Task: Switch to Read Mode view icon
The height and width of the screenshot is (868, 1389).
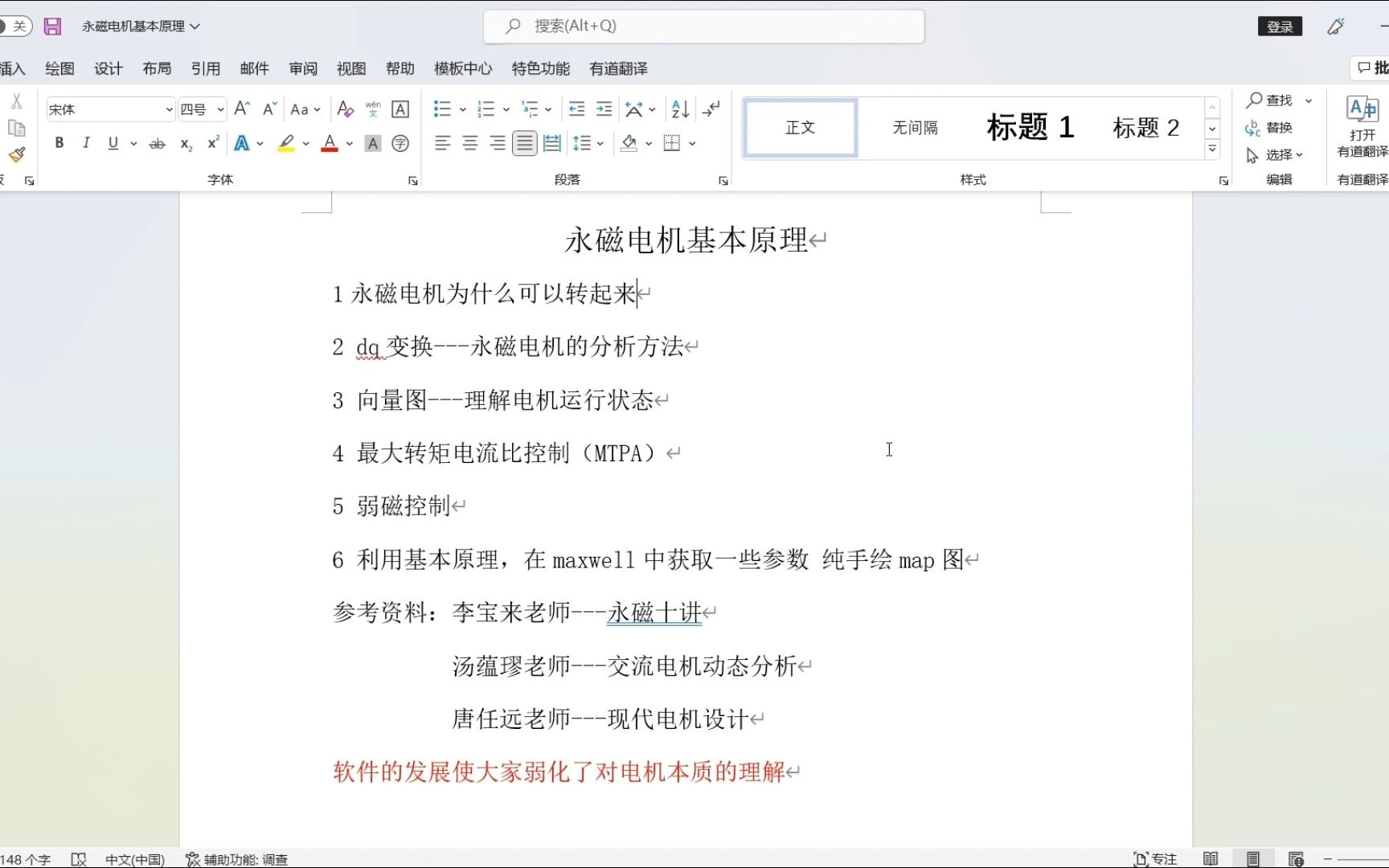Action: point(1211,858)
